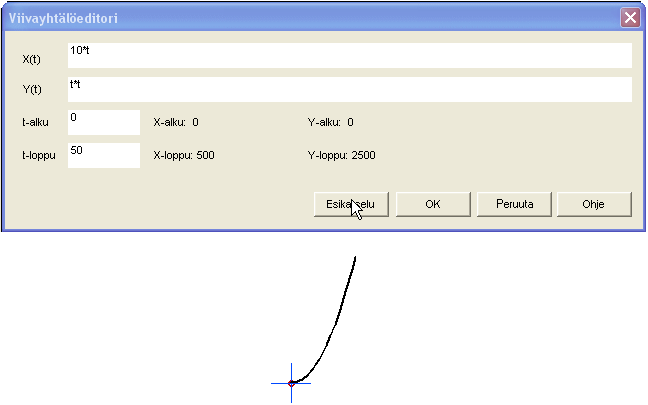Screen dimensions: 648x405
Task: Click the Y-alku: 0 readout
Action: pos(330,123)
